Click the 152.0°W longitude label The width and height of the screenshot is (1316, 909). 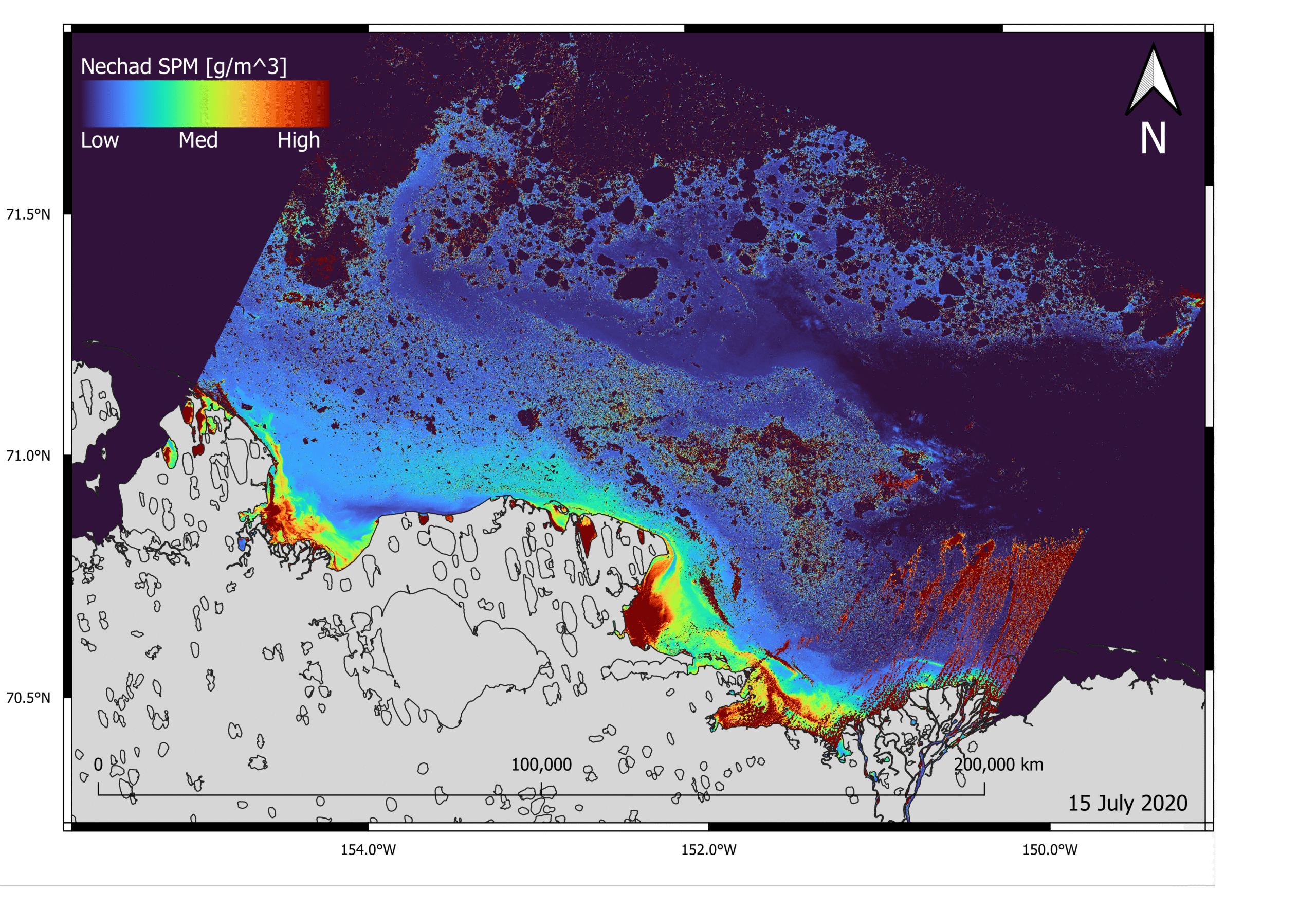point(708,850)
